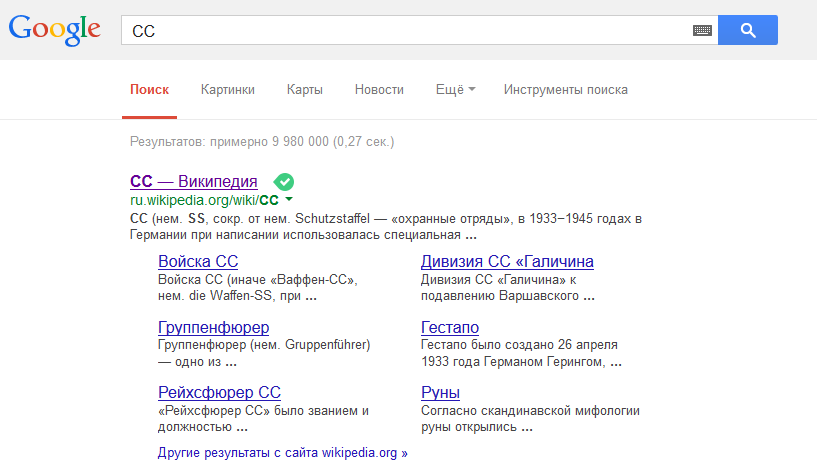Image resolution: width=817 pixels, height=467 pixels.
Task: Click the blue magnifier search button
Action: tap(748, 30)
